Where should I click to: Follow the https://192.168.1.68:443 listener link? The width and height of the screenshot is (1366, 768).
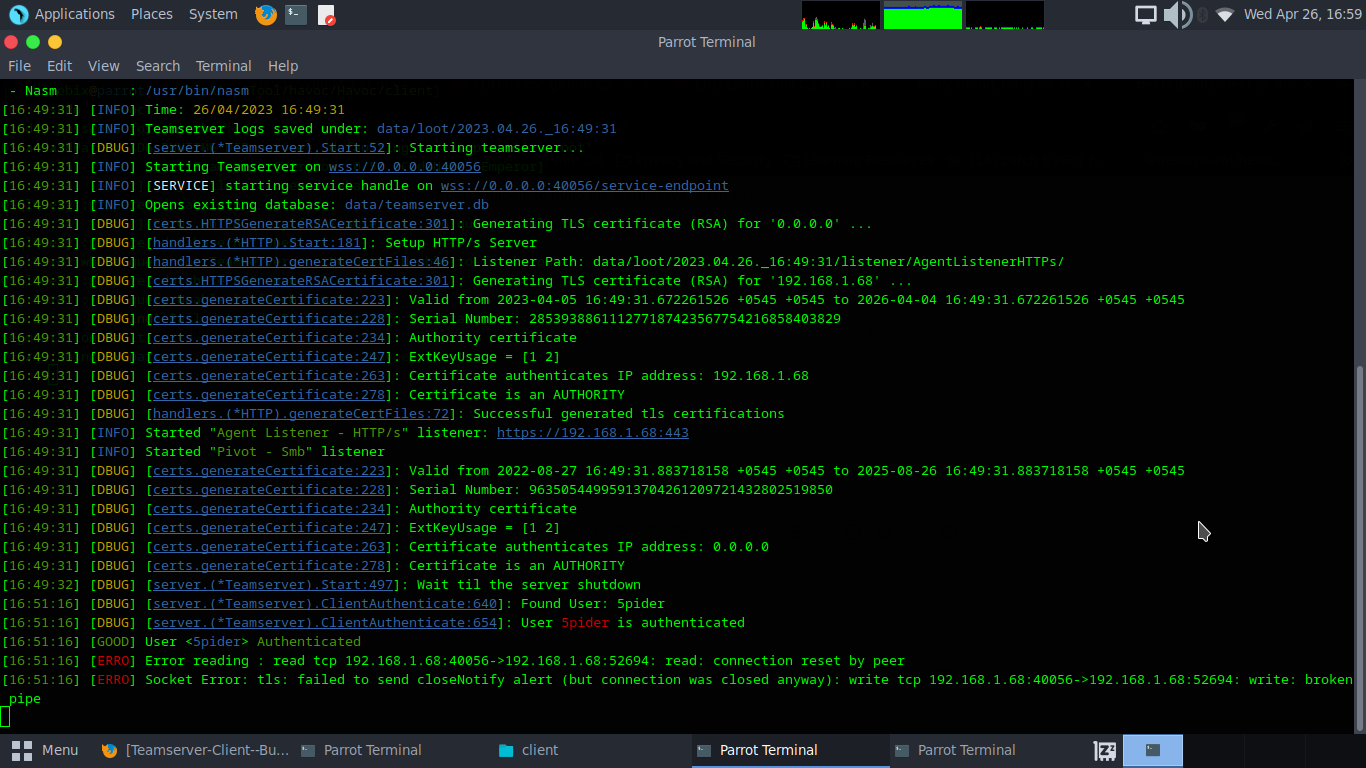coord(592,432)
